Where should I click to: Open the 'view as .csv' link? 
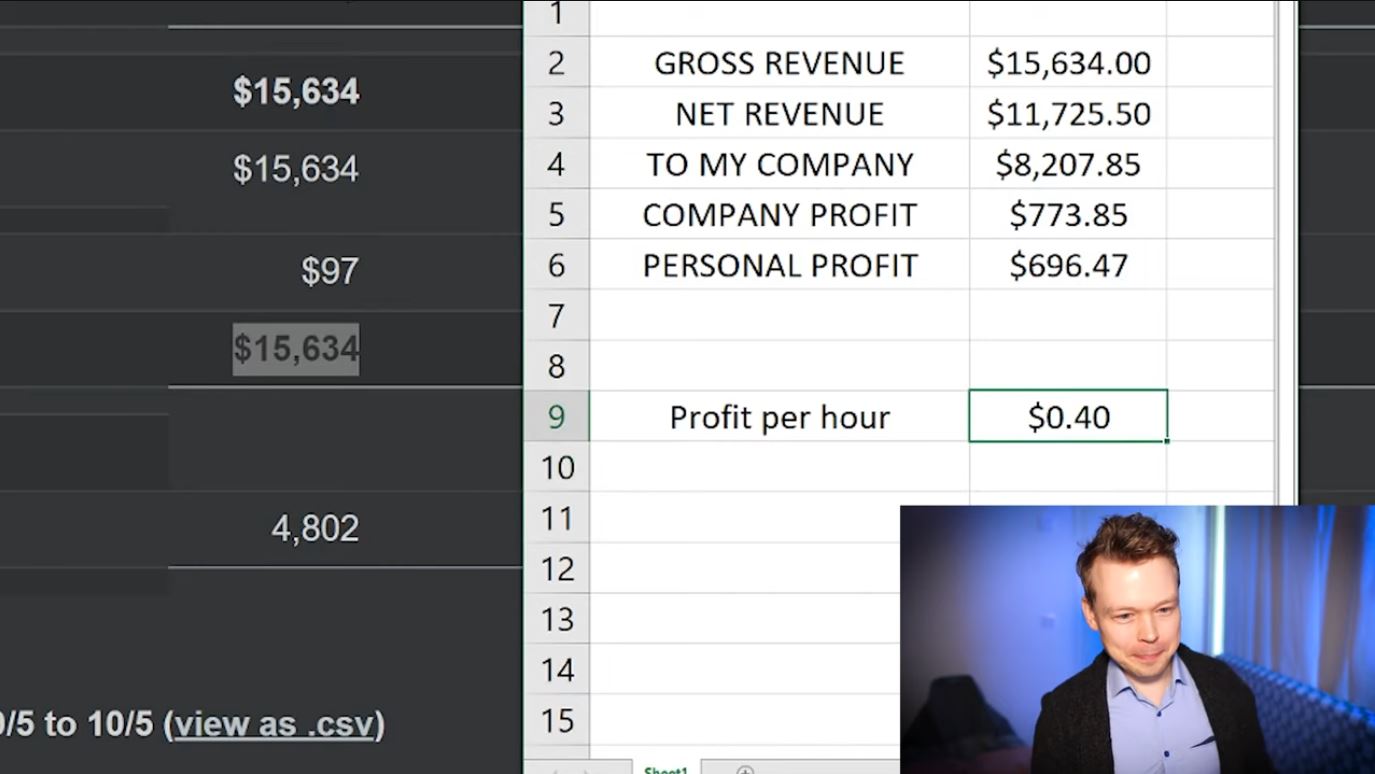(275, 724)
